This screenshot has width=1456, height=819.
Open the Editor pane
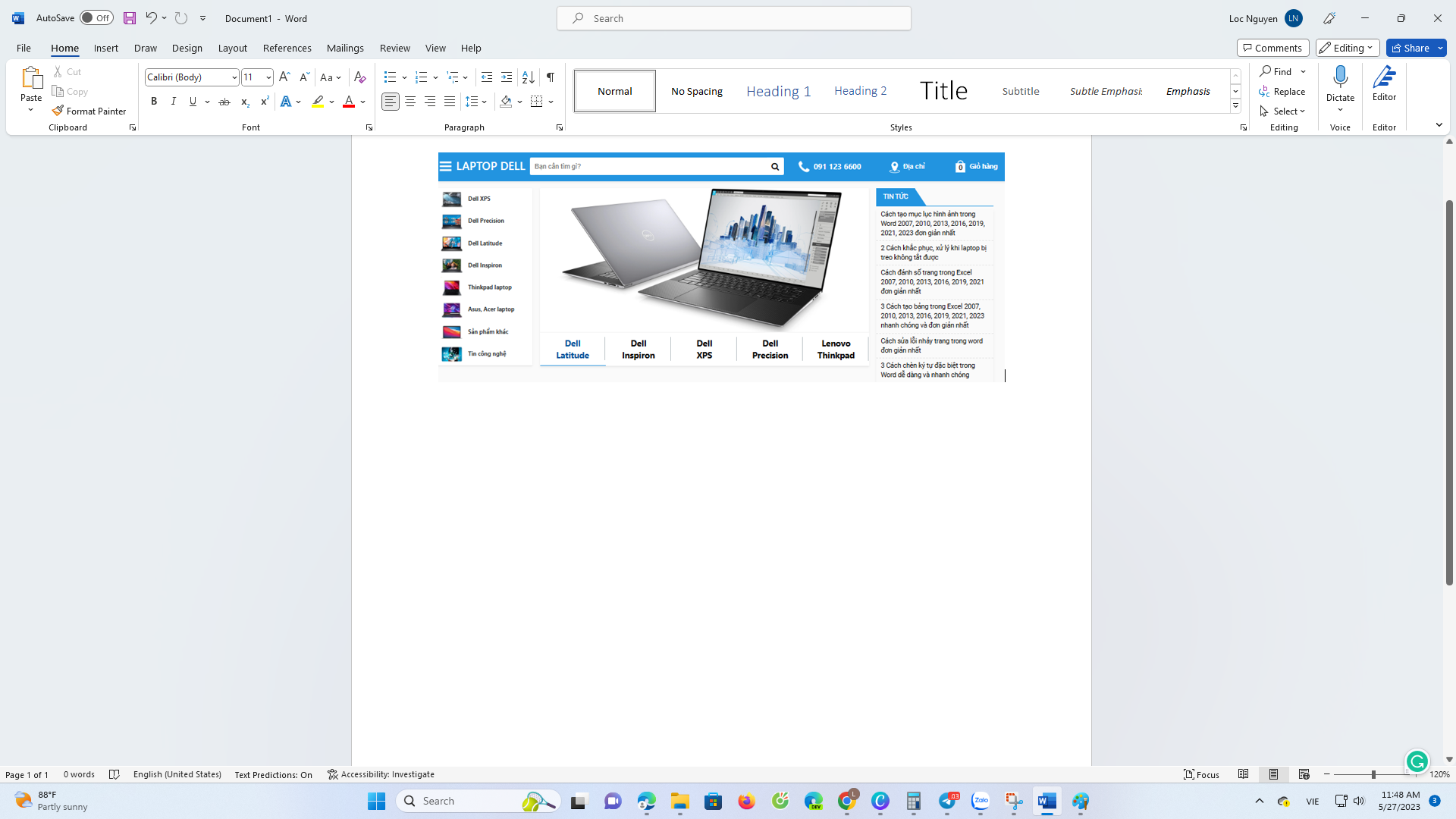point(1384,83)
